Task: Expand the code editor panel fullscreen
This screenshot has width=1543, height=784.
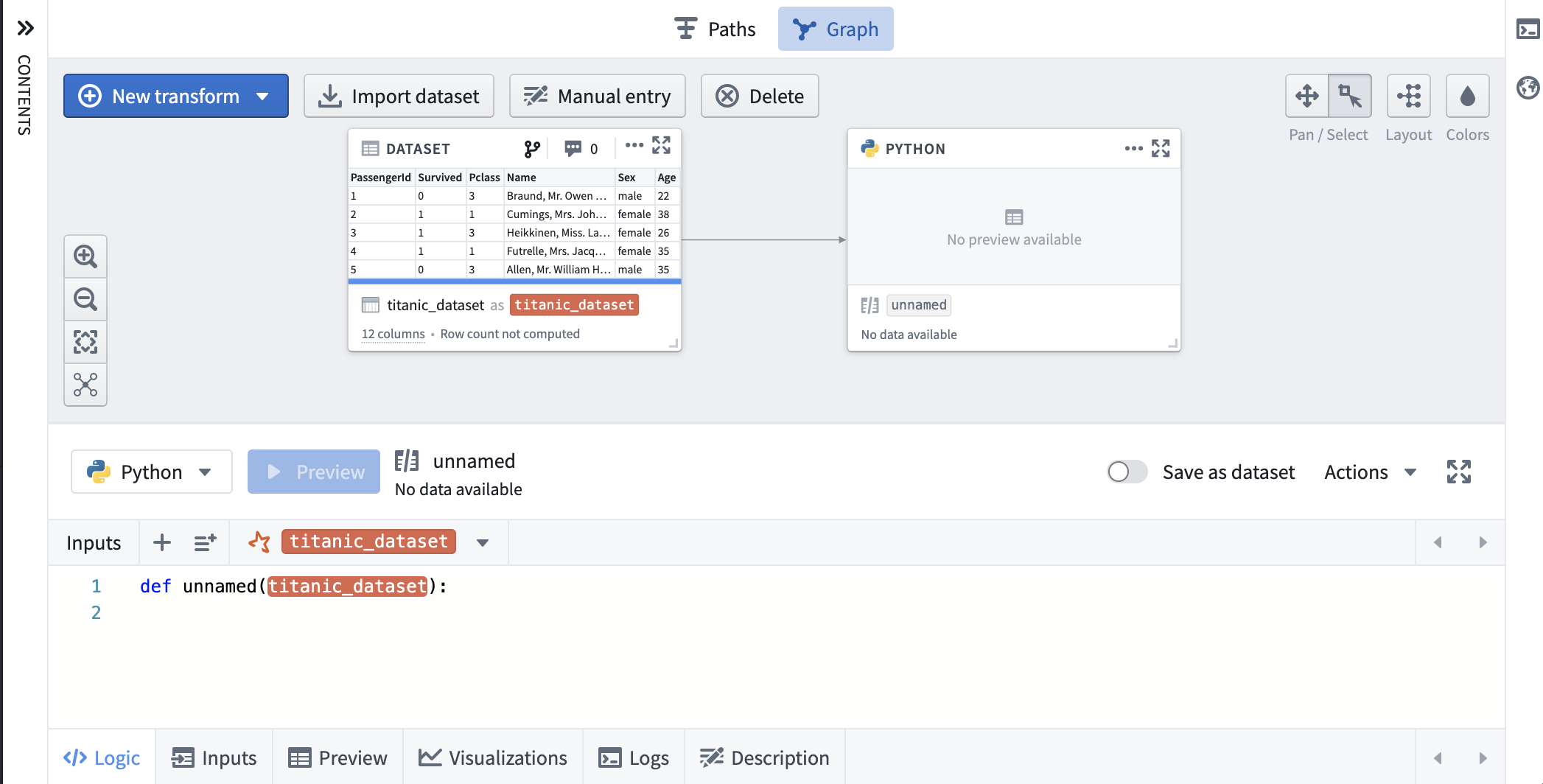Action: click(1458, 472)
